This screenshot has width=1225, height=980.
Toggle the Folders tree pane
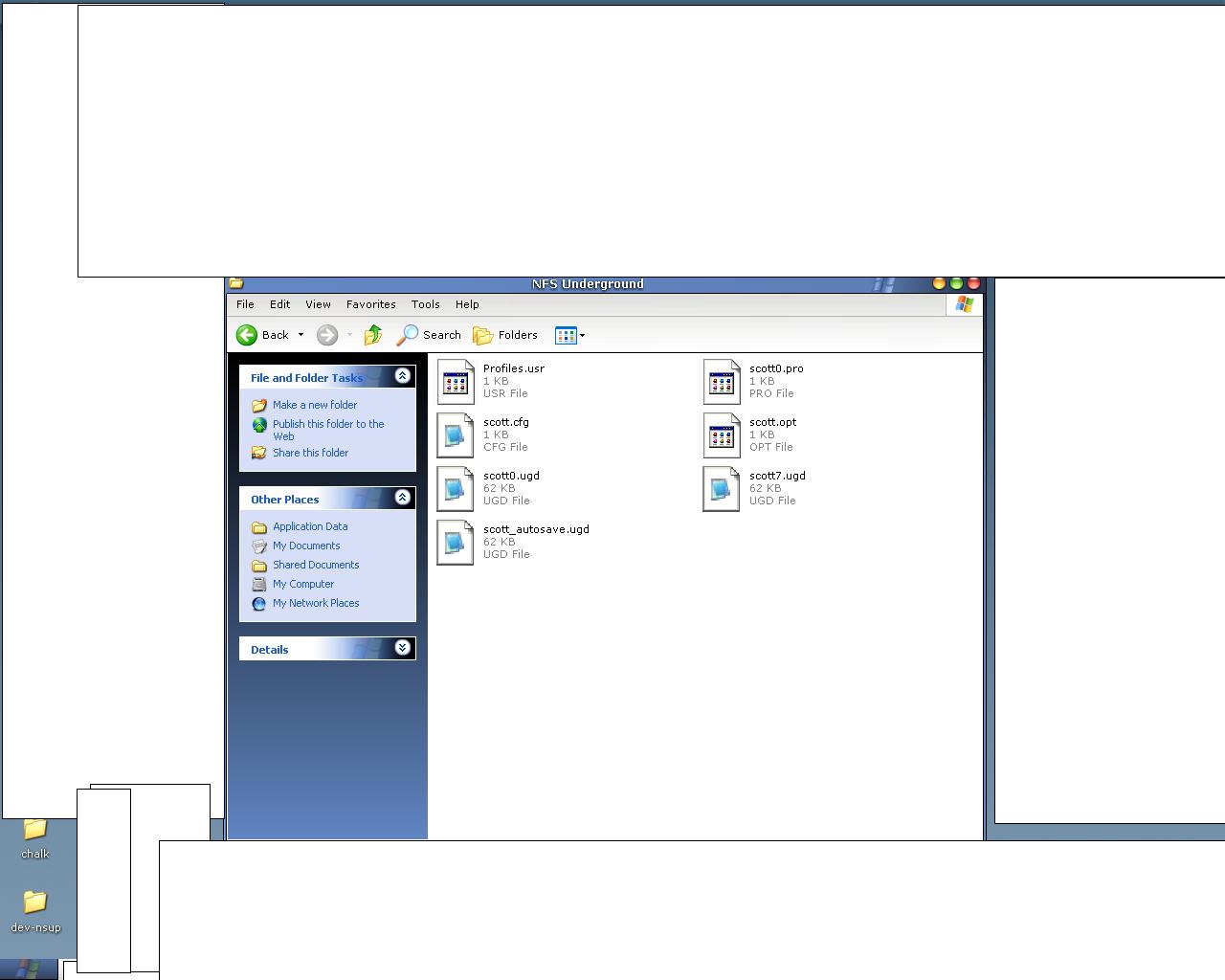coord(505,335)
